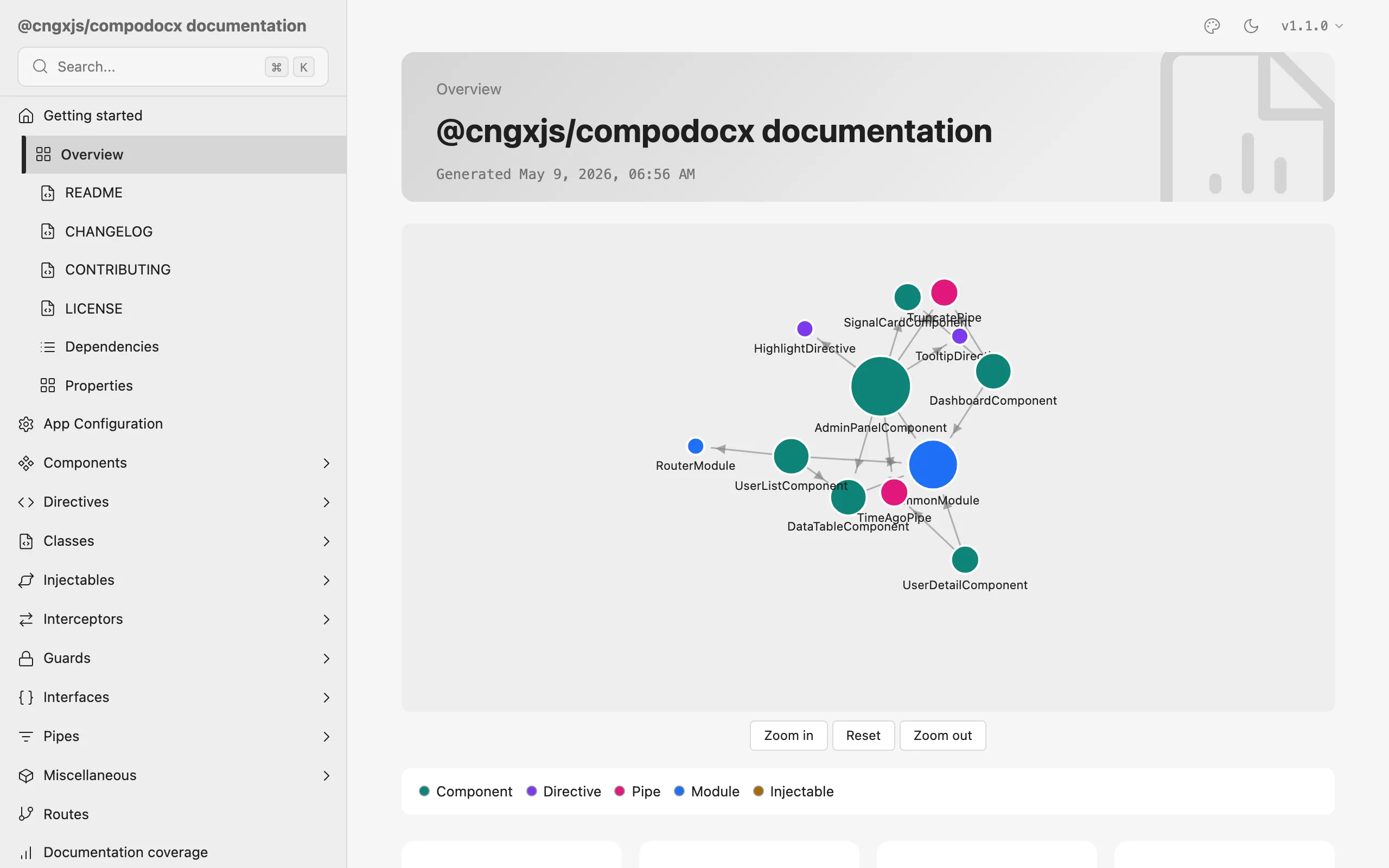The width and height of the screenshot is (1389, 868).
Task: Select the HighlightDirective graph node
Action: 805,329
